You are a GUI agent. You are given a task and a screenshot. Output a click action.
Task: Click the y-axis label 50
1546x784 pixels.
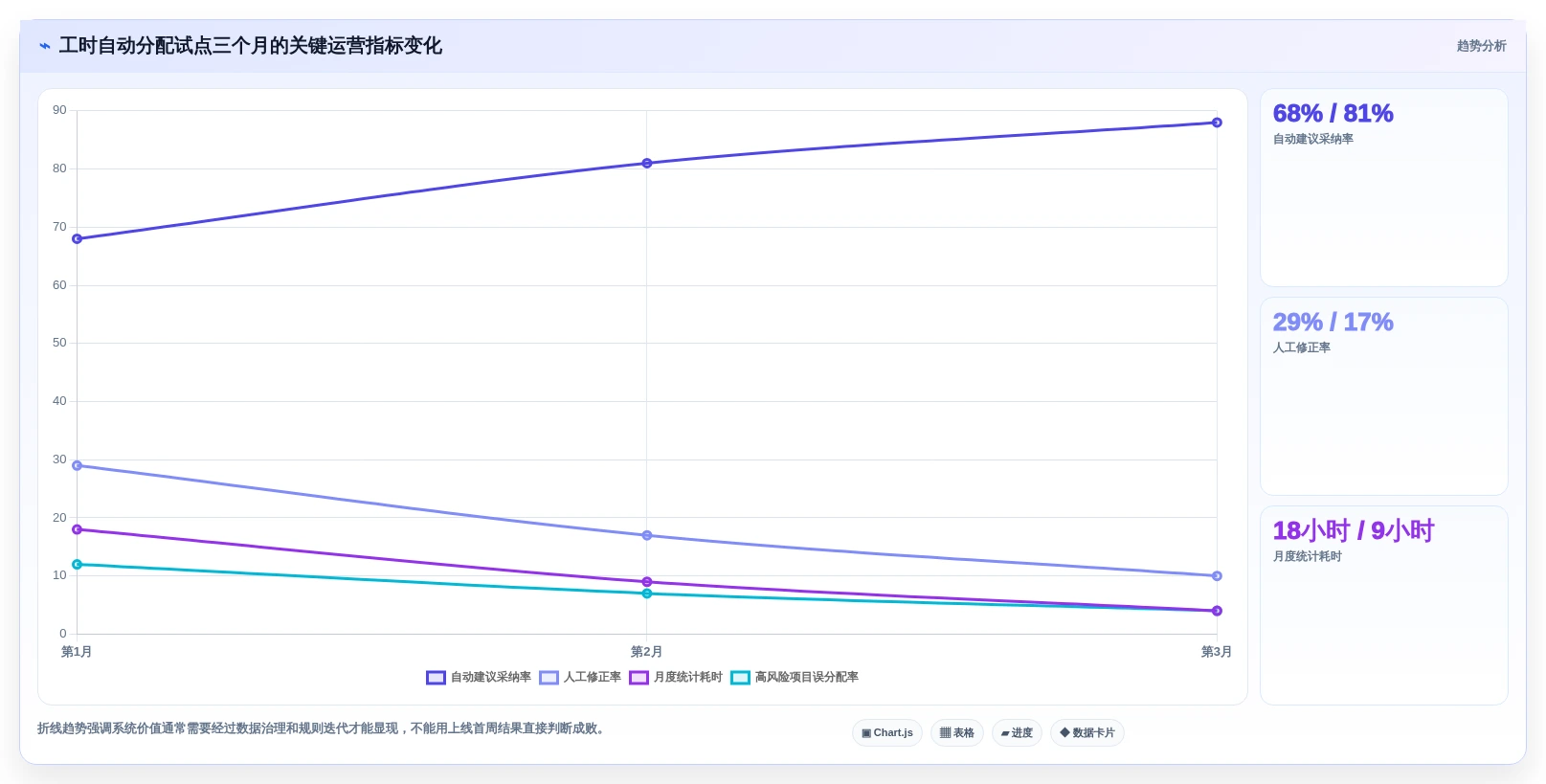point(59,343)
